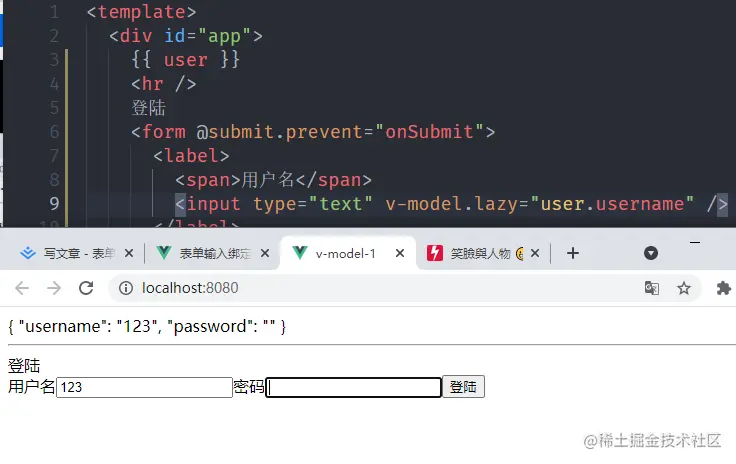Image resolution: width=736 pixels, height=464 pixels.
Task: Click the <template> tag on line 1
Action: [142, 12]
